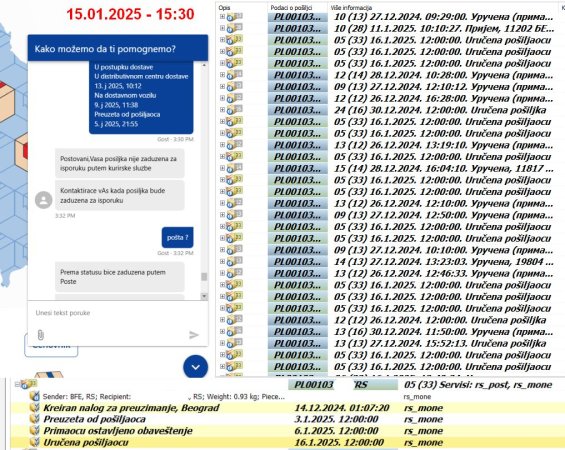Expand the row dated 30.12.2024. 12:00:00
This screenshot has height=450, width=565.
[222, 110]
